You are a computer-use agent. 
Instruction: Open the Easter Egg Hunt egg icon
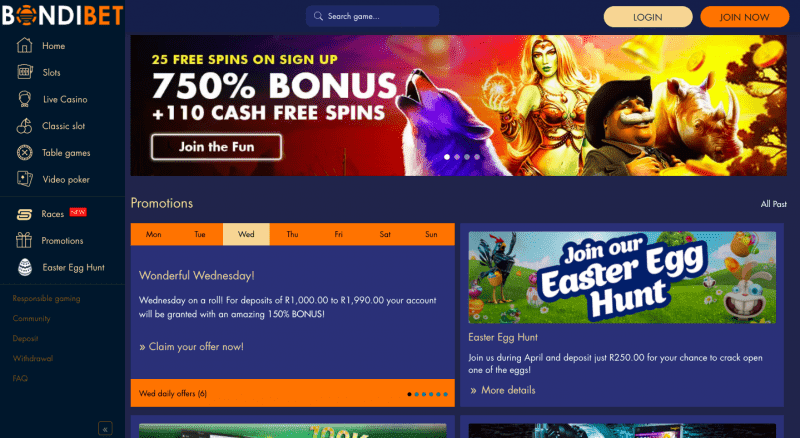pyautogui.click(x=24, y=267)
